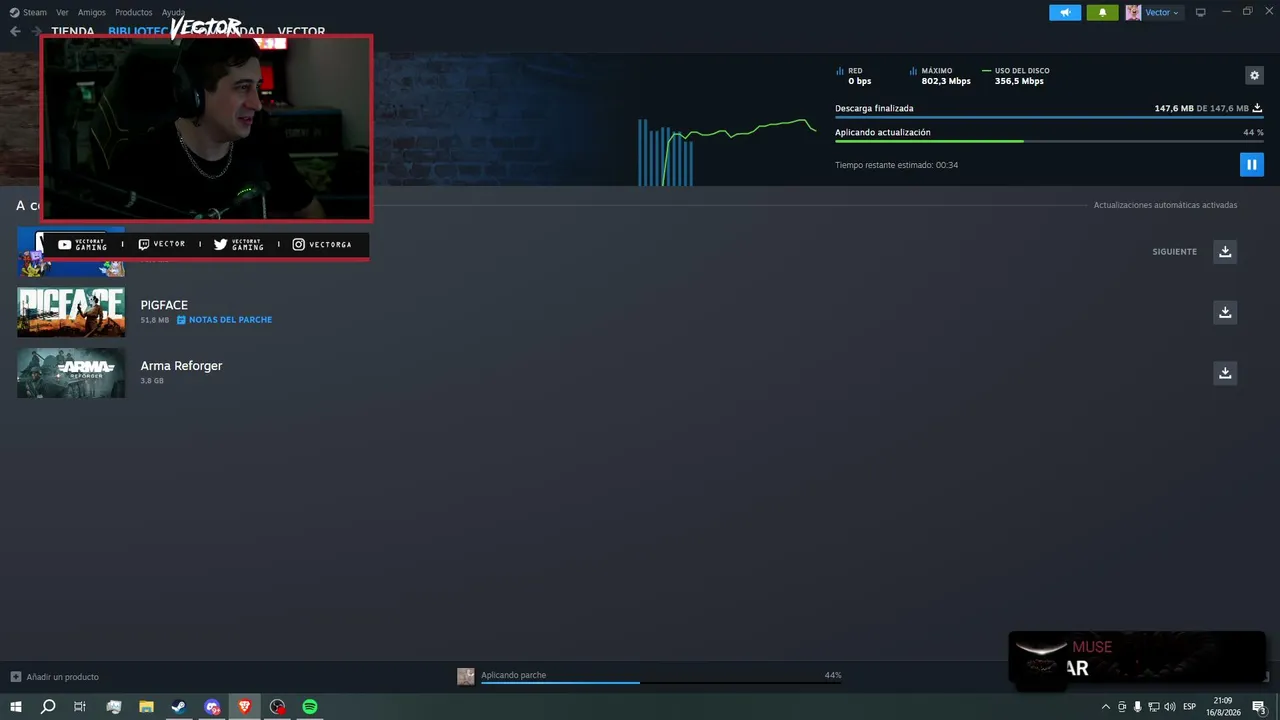The image size is (1280, 720).
Task: Click the MÁXIMO peak speed legend
Action: click(940, 76)
